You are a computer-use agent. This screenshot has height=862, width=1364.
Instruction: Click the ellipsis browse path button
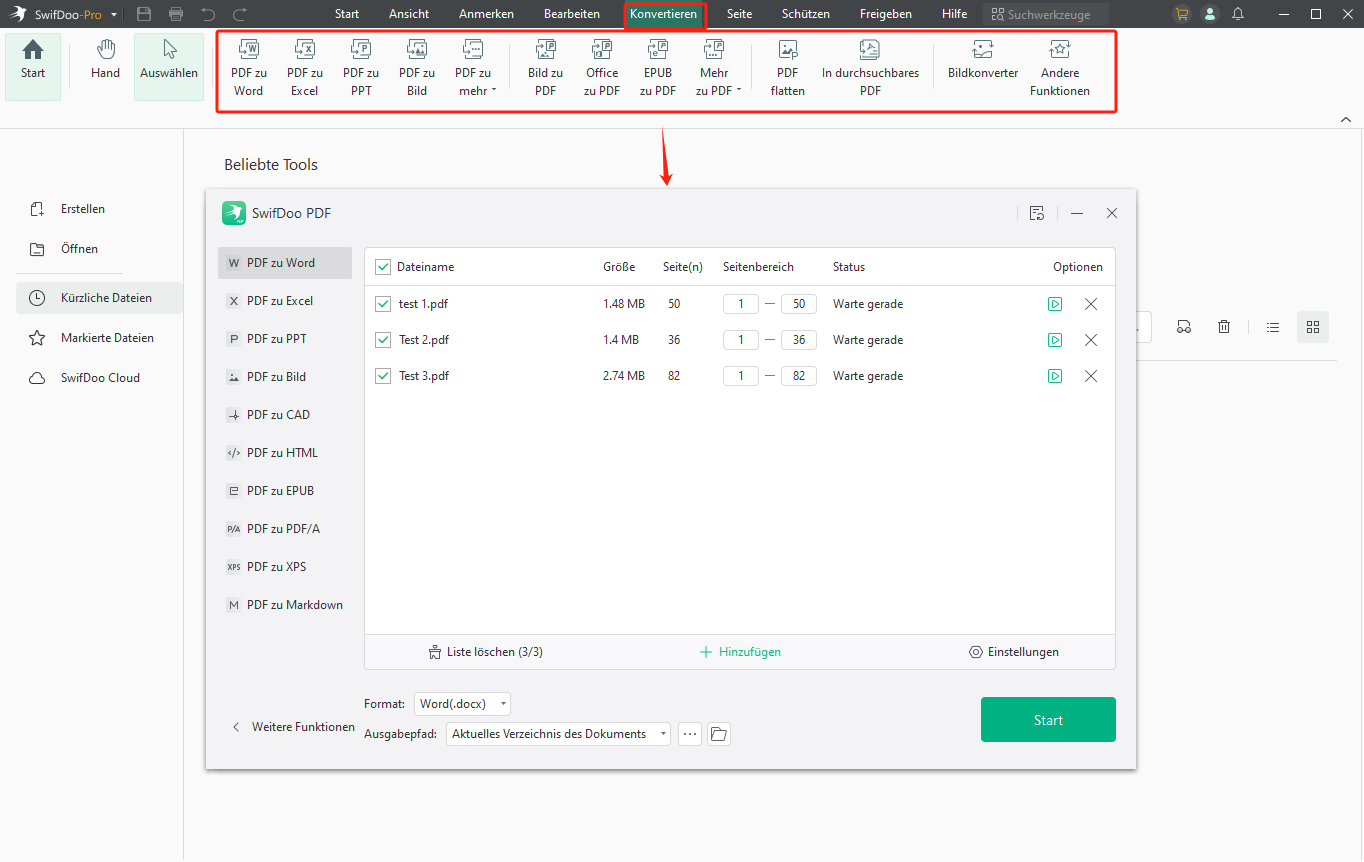(690, 734)
